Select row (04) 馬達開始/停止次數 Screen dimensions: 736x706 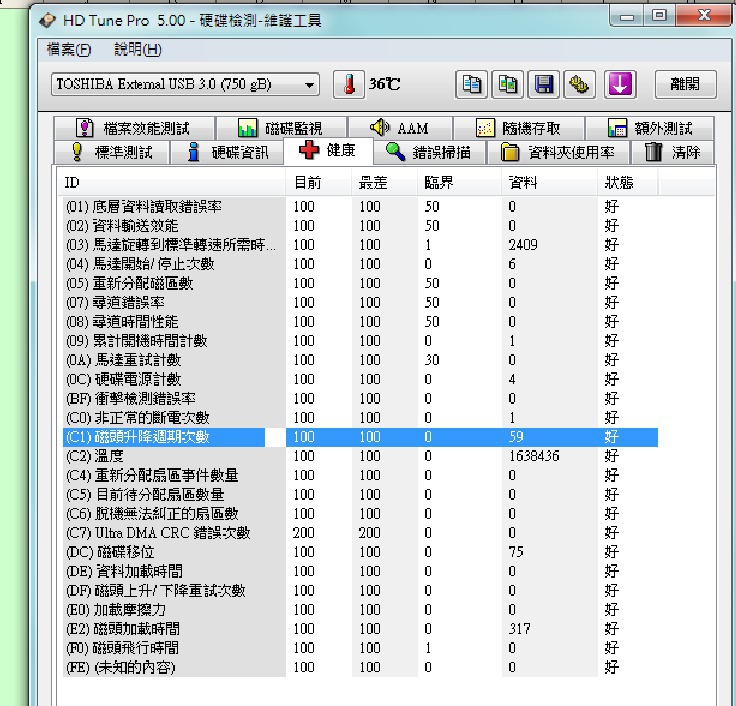pos(360,264)
